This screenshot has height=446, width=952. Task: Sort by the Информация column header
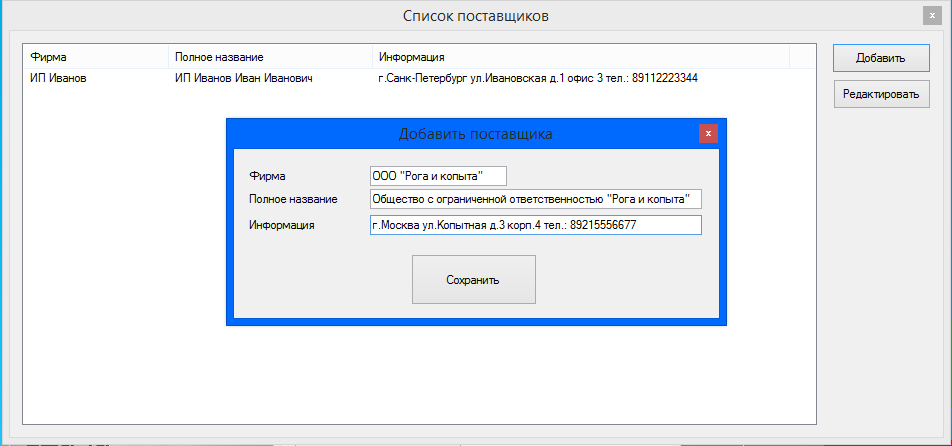(580, 57)
